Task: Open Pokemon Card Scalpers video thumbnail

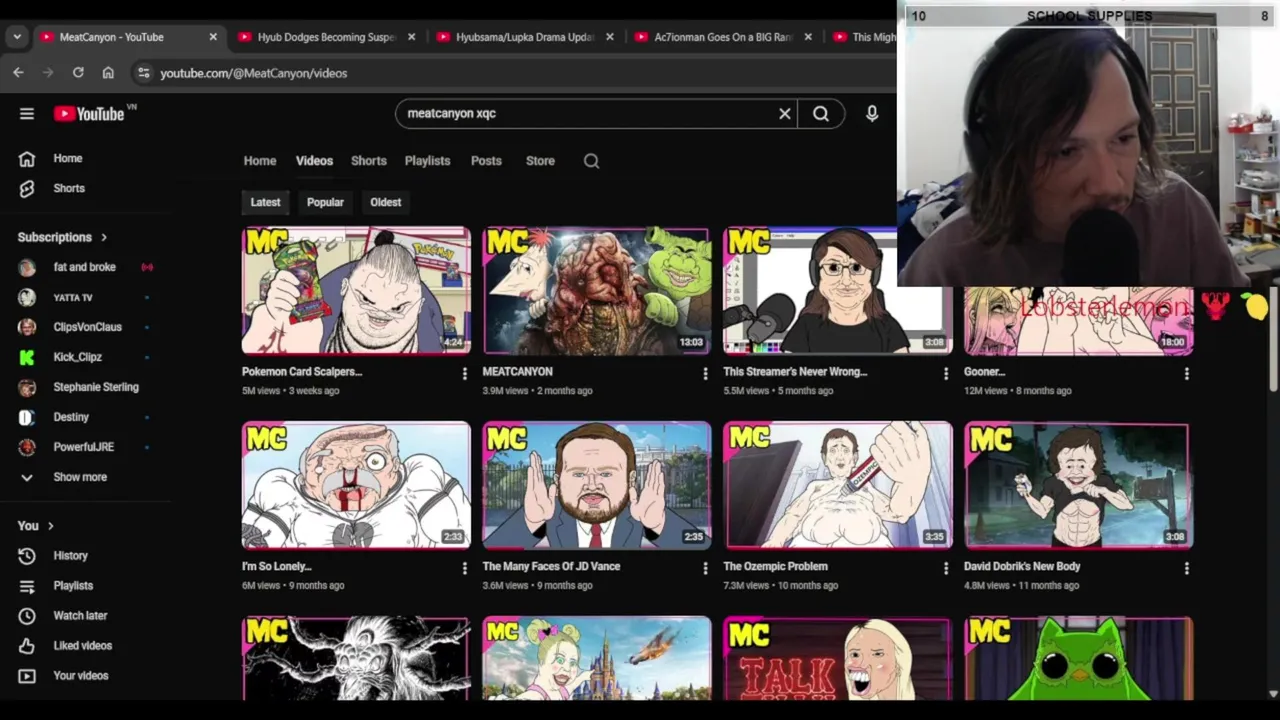Action: (x=356, y=291)
